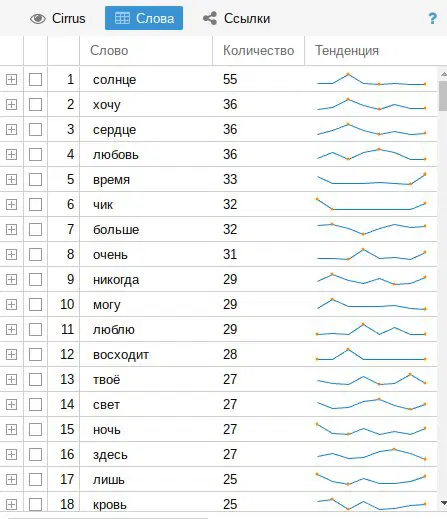Sort by the Количество column header

tap(258, 51)
